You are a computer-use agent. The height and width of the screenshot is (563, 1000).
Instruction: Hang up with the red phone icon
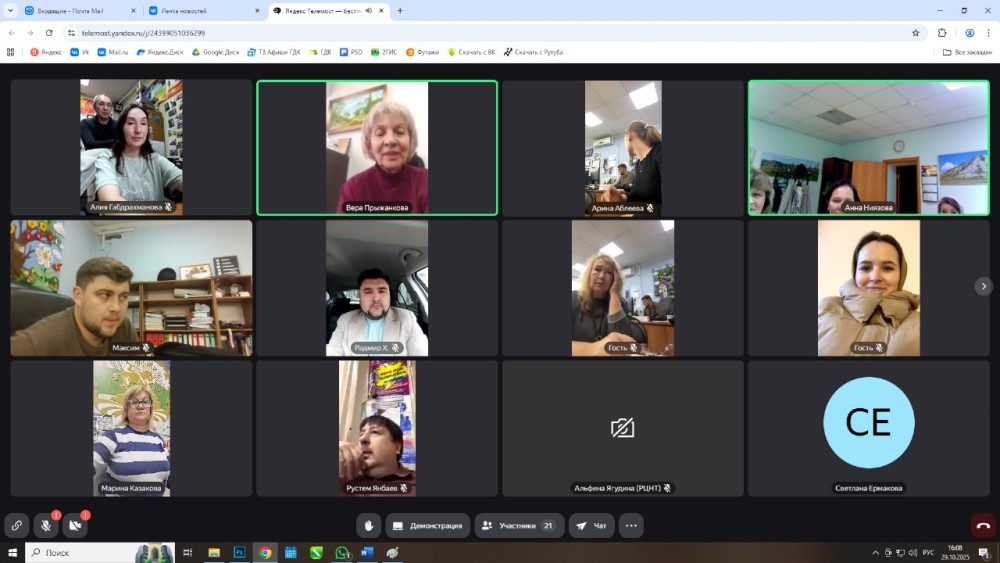point(983,525)
